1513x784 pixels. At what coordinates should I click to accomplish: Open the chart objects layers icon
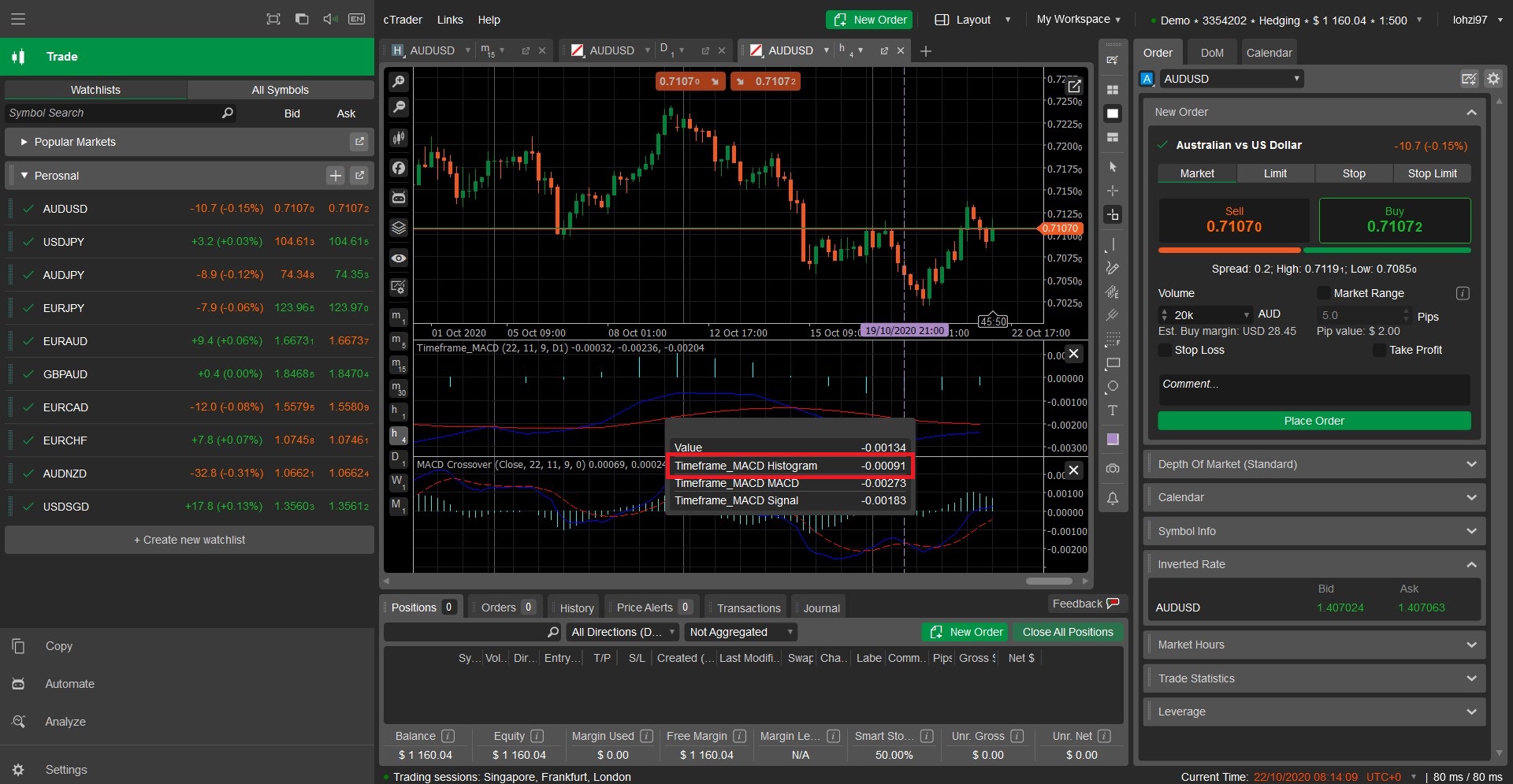click(x=399, y=228)
